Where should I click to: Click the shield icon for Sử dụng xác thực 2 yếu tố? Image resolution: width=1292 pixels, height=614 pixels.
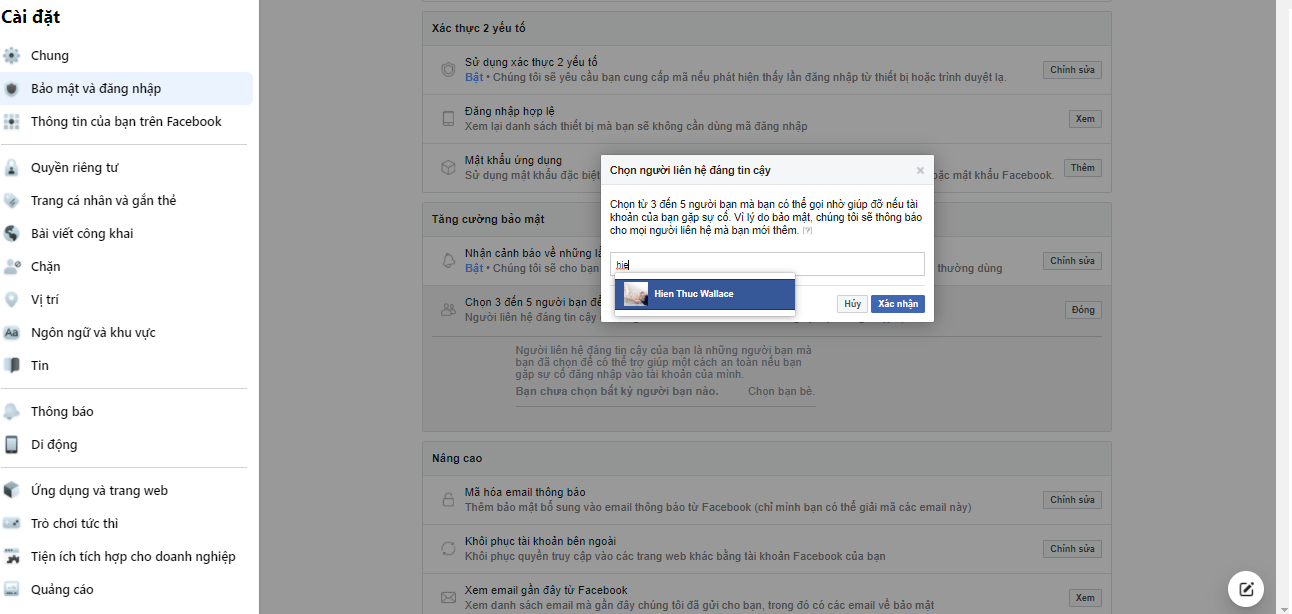click(449, 70)
